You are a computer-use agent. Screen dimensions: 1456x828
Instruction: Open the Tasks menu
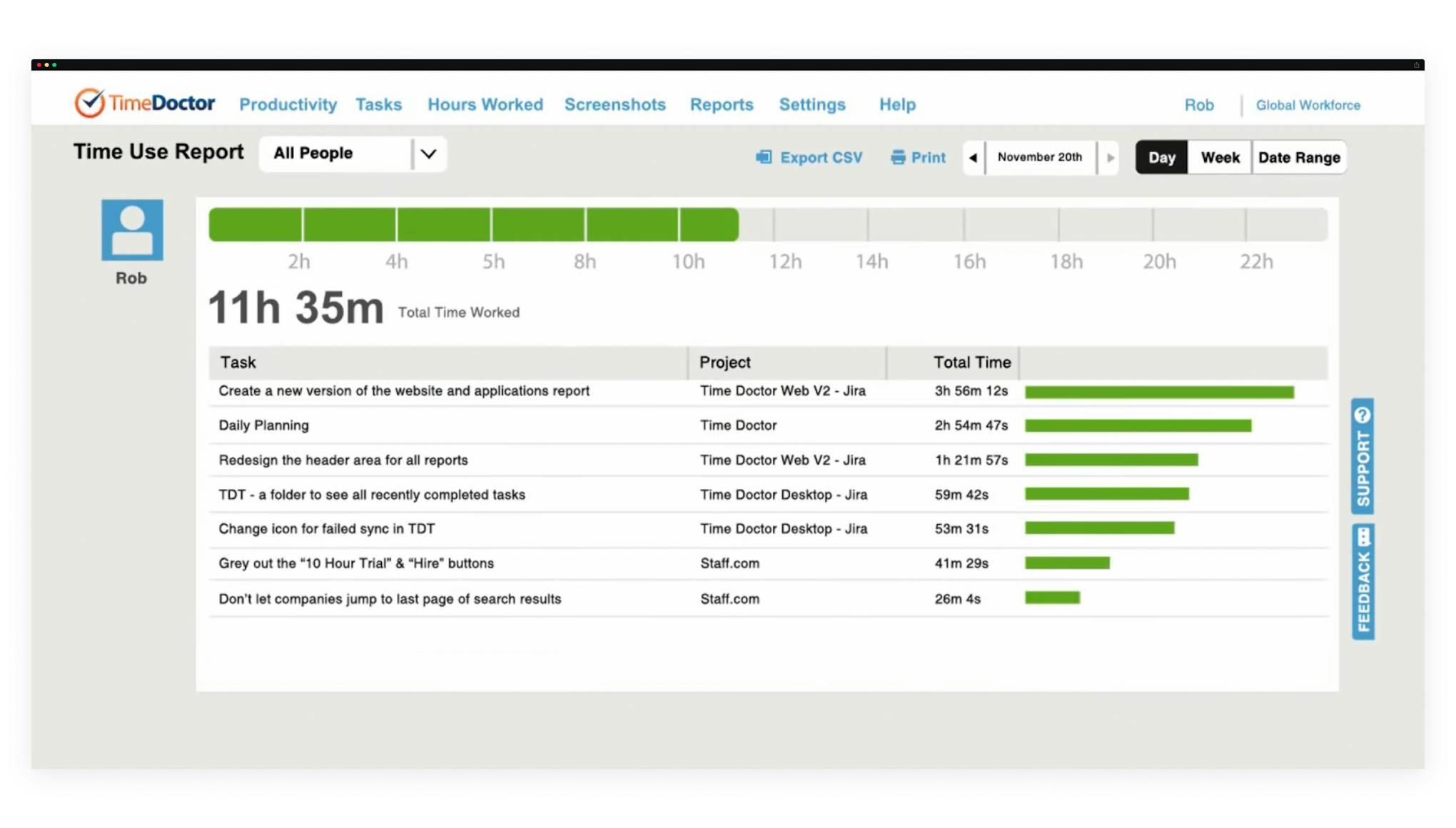[x=379, y=104]
